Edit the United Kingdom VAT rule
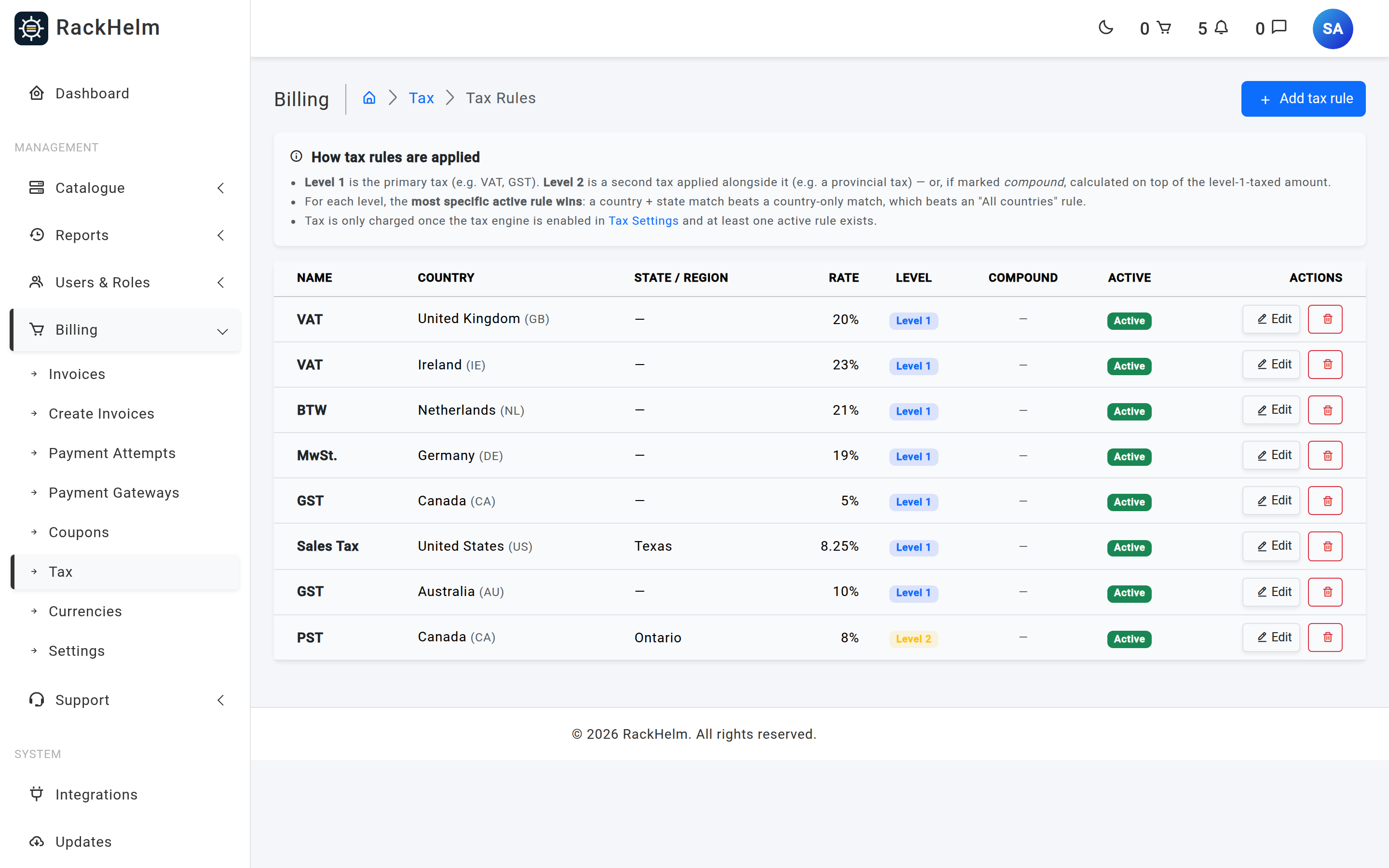Screen dimensions: 1389x868 [1271, 319]
